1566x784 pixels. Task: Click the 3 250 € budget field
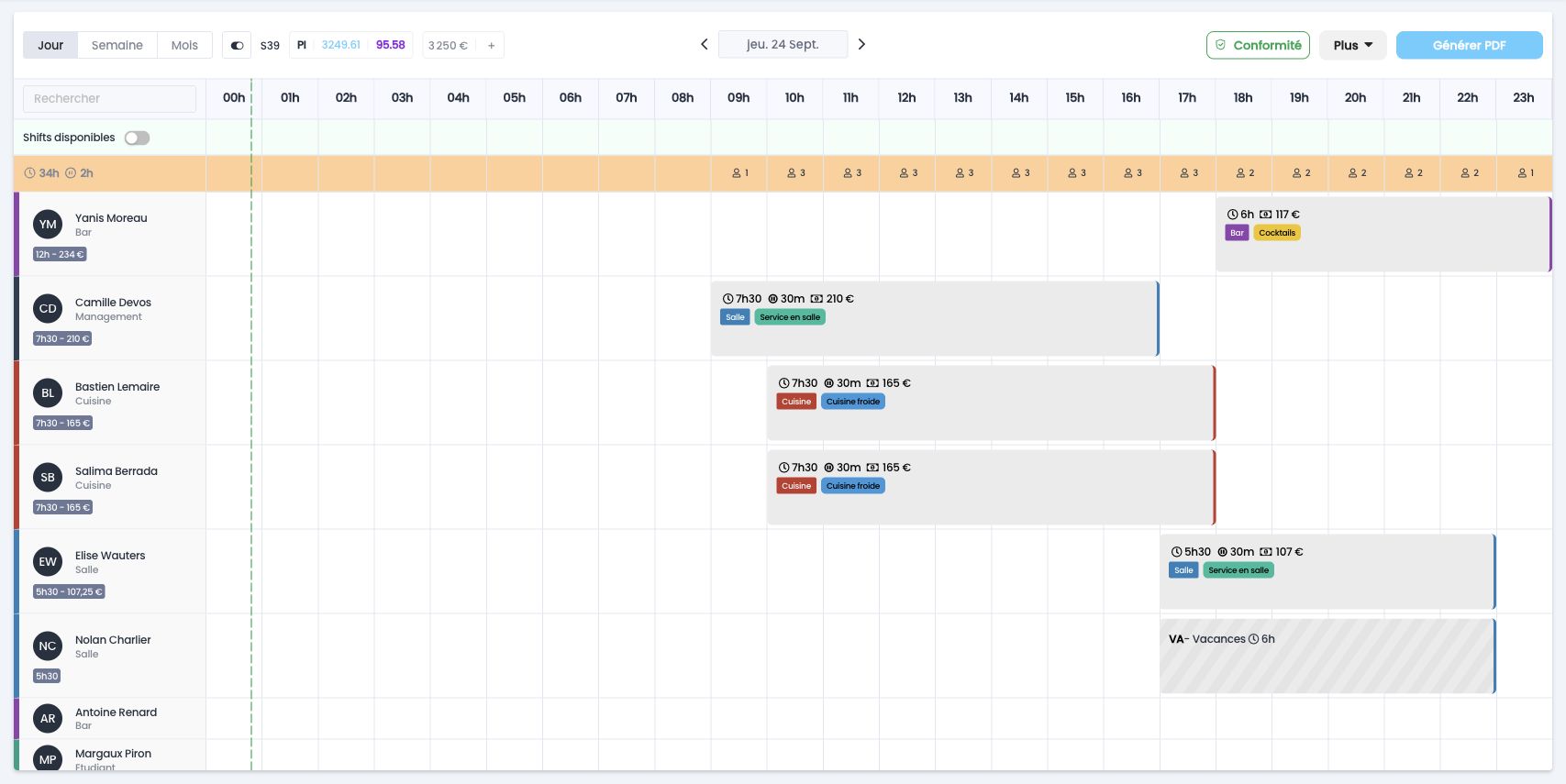point(449,45)
